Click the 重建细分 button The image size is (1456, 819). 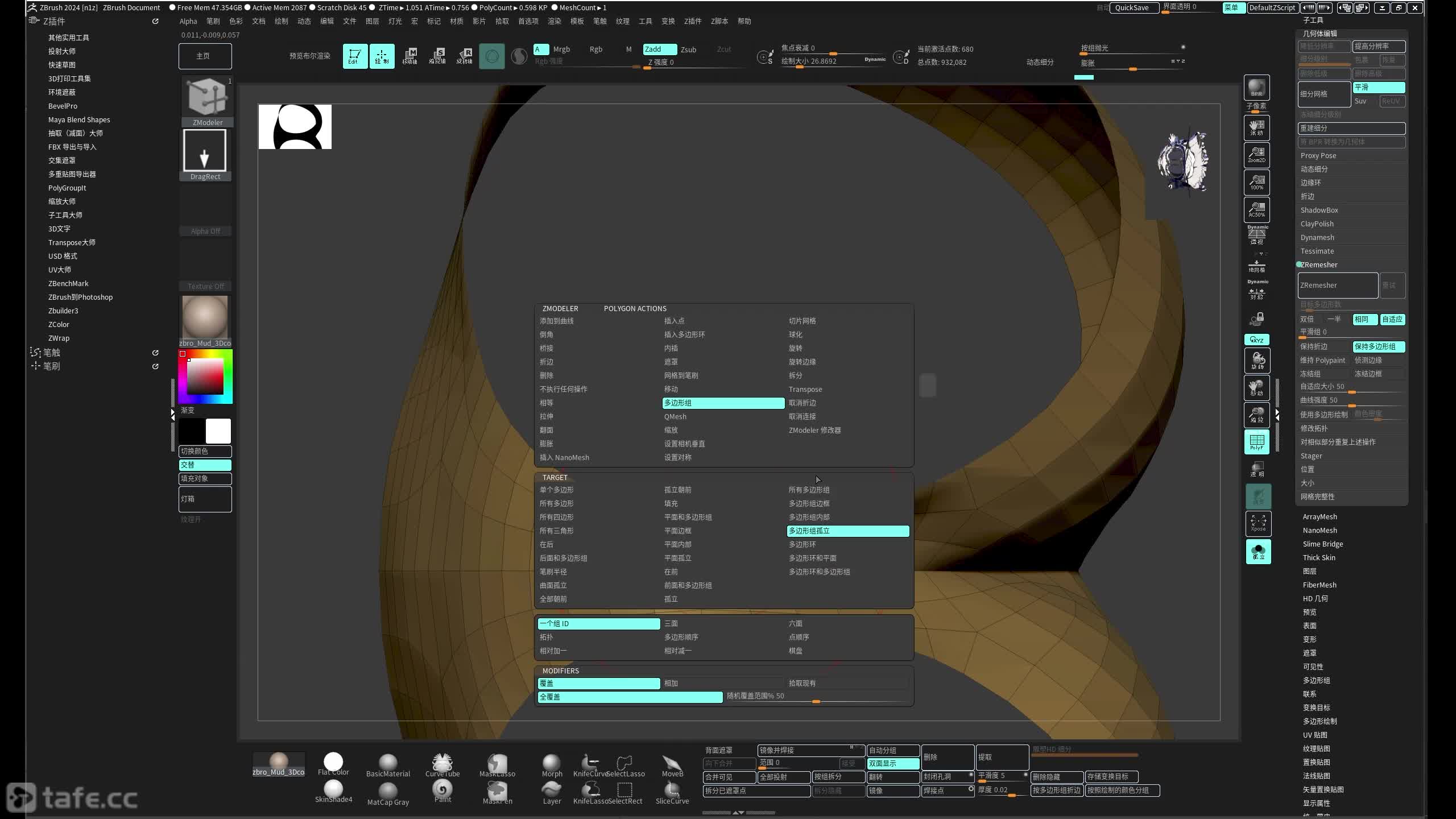coord(1351,128)
